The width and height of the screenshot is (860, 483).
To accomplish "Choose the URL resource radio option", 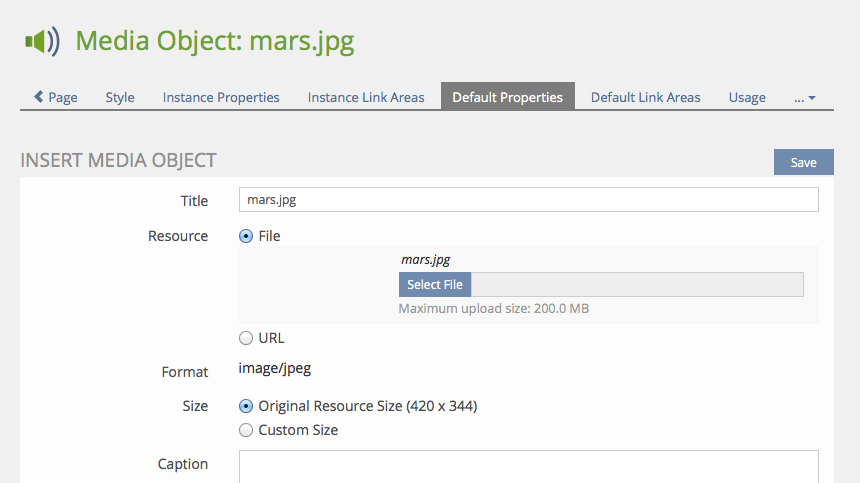I will click(246, 339).
